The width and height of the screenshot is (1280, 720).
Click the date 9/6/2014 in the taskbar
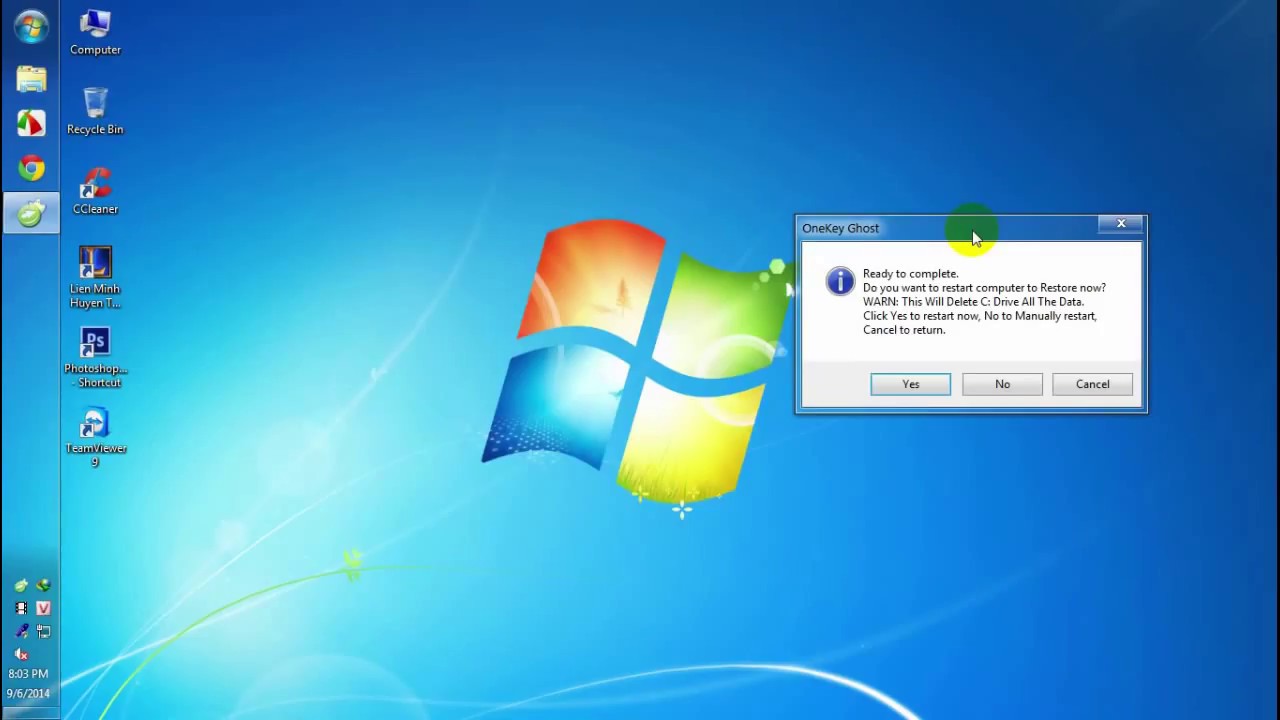(x=28, y=693)
